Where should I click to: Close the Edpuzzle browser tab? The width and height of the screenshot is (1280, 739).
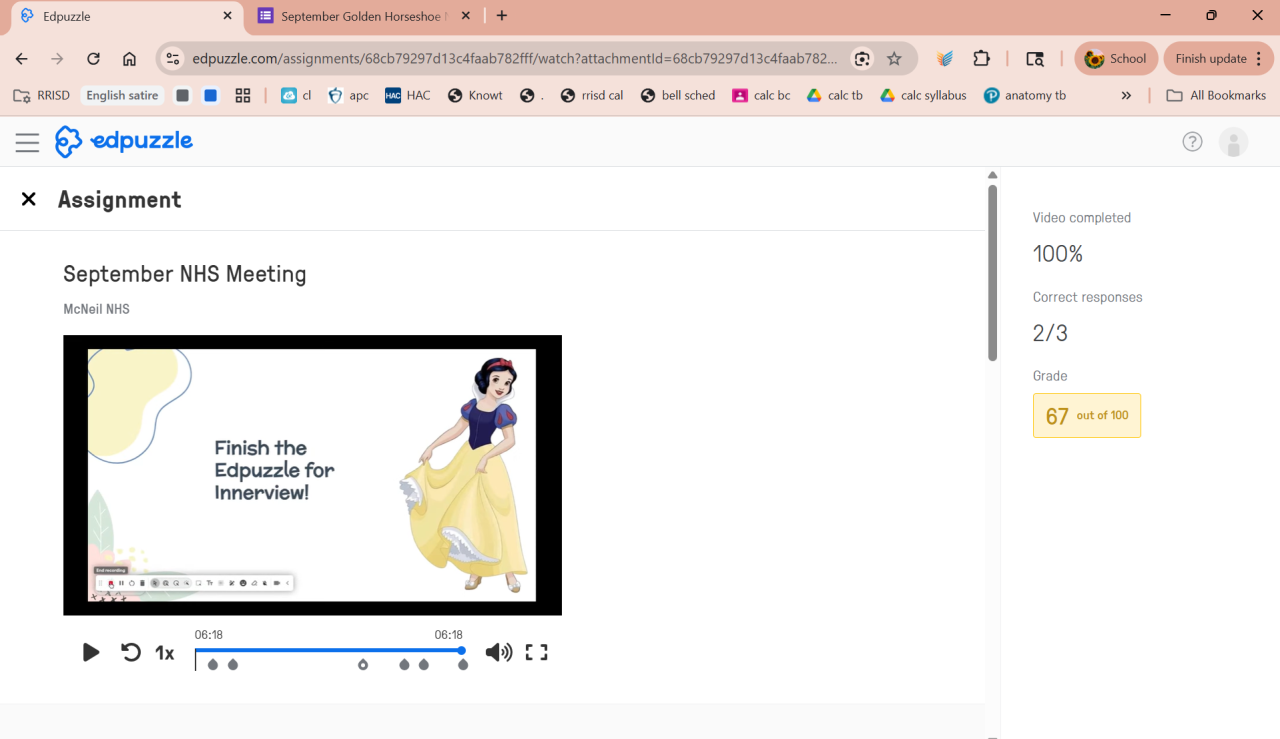tap(227, 16)
